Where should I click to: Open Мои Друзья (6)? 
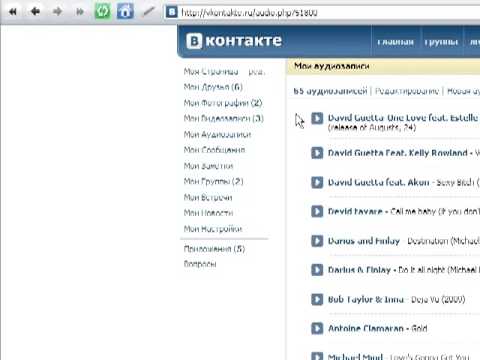pos(213,87)
